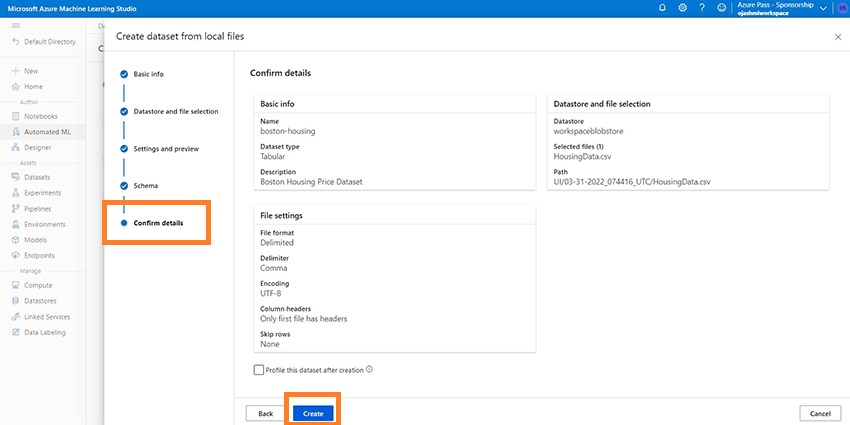Image resolution: width=850 pixels, height=425 pixels.
Task: Click the help question mark icon
Action: coord(701,8)
